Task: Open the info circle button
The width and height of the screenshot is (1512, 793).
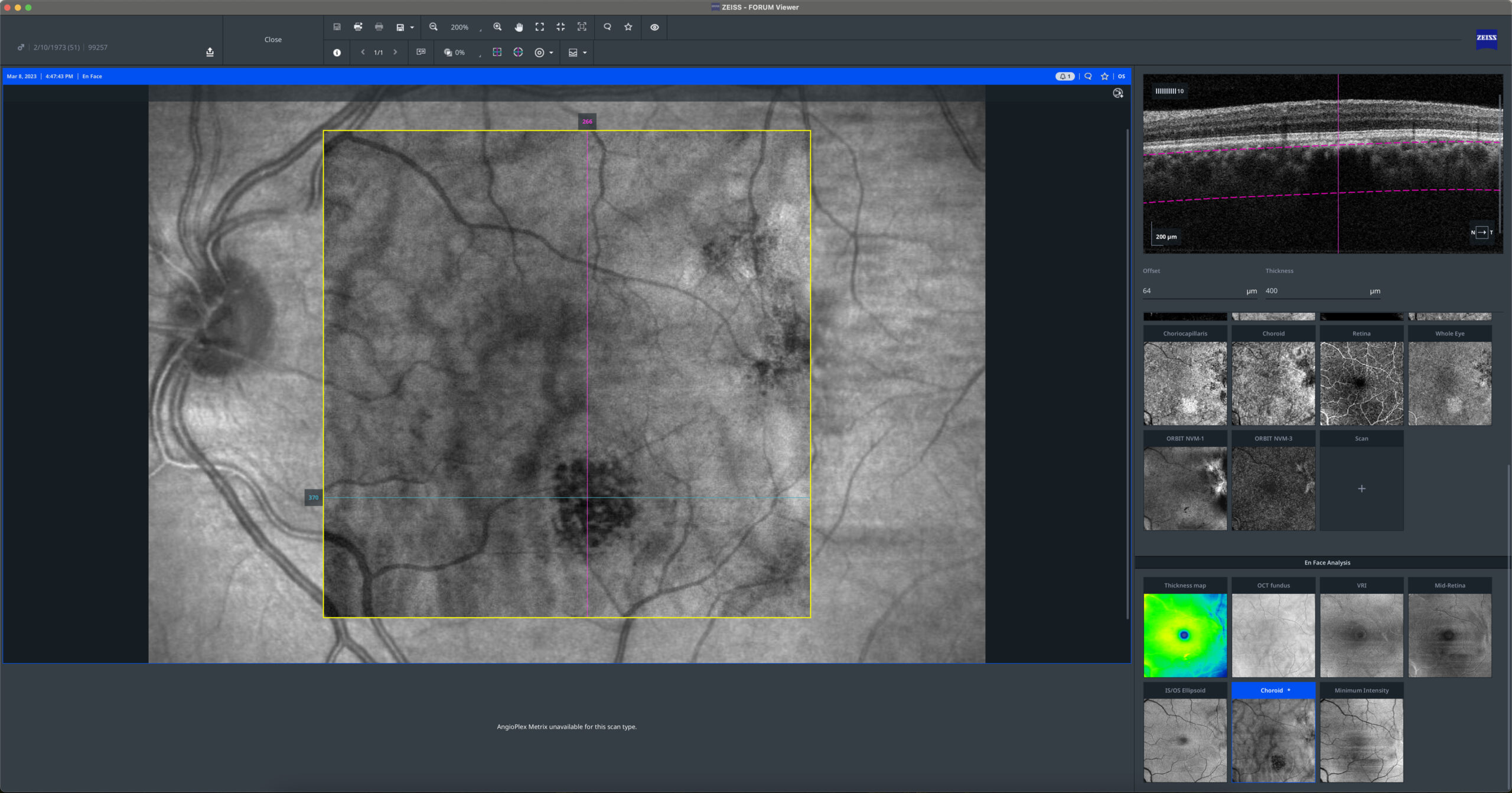Action: pyautogui.click(x=337, y=53)
